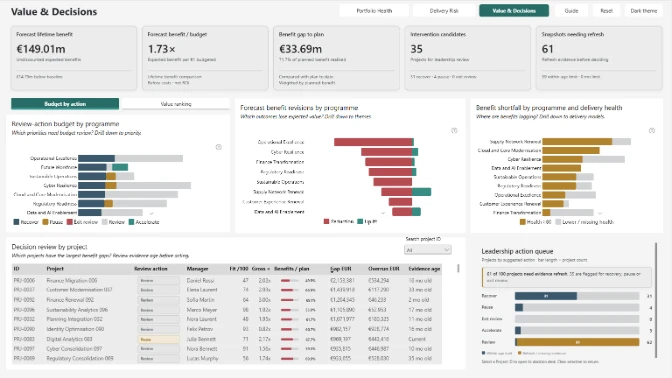Screen dimensions: 672x378
Task: Open Review action dropdown for Customer Modernisation 037
Action: tap(158, 290)
